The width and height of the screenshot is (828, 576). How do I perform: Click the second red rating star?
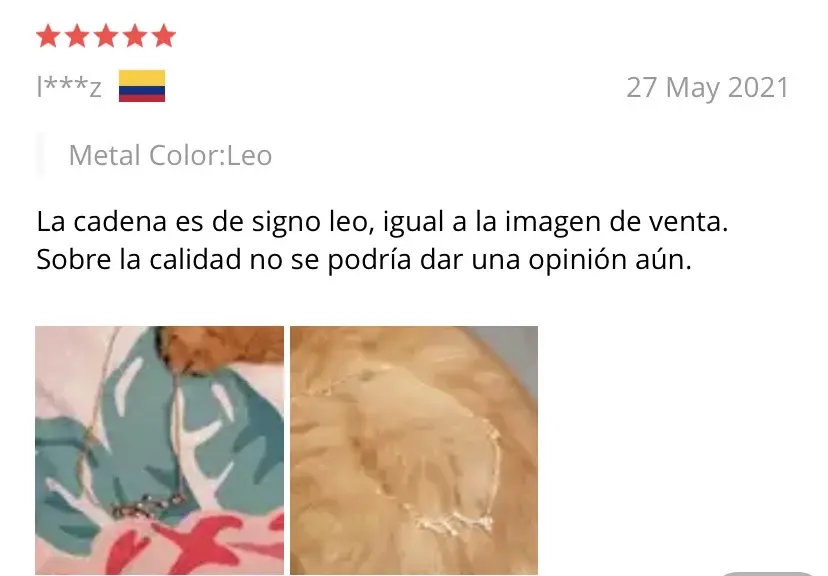tap(77, 36)
